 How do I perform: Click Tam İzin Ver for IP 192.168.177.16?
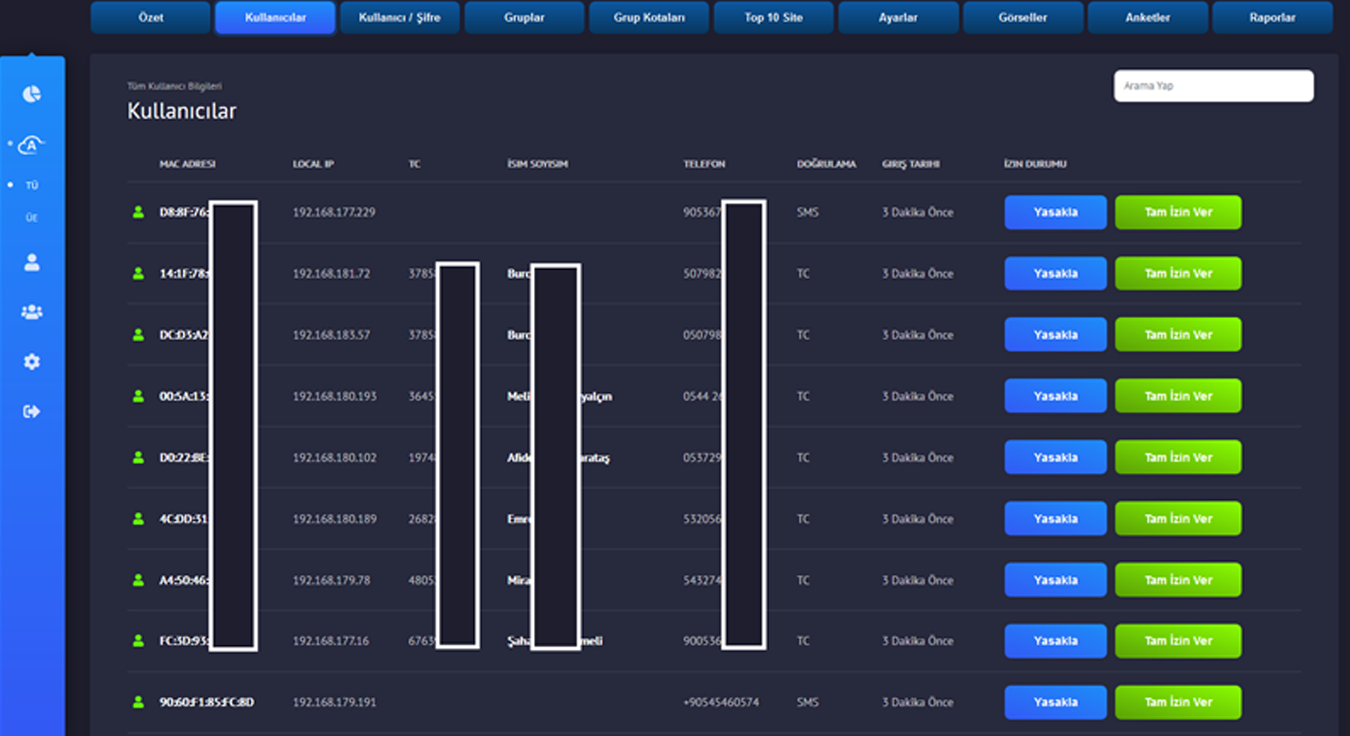pos(1178,641)
